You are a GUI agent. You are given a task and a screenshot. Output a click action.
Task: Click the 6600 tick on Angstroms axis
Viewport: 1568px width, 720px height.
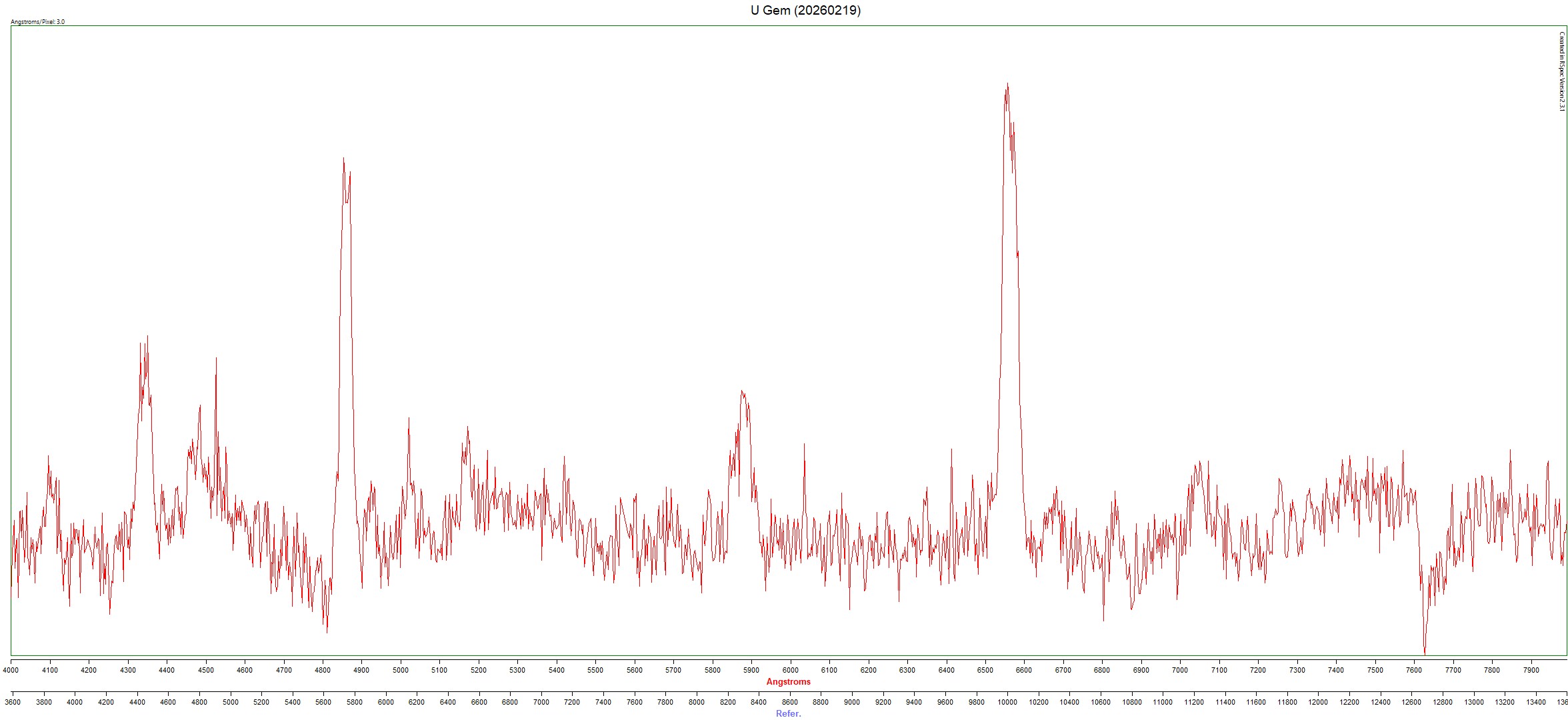tap(1024, 670)
